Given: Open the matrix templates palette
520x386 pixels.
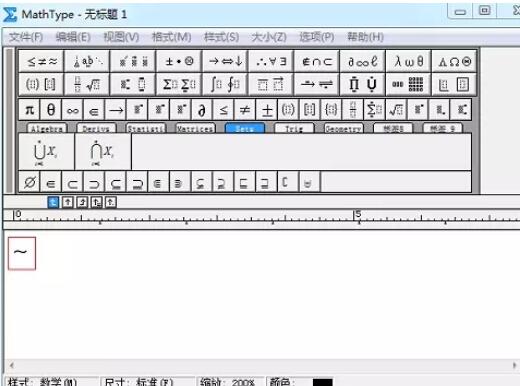Looking at the screenshot, I should (409, 84).
